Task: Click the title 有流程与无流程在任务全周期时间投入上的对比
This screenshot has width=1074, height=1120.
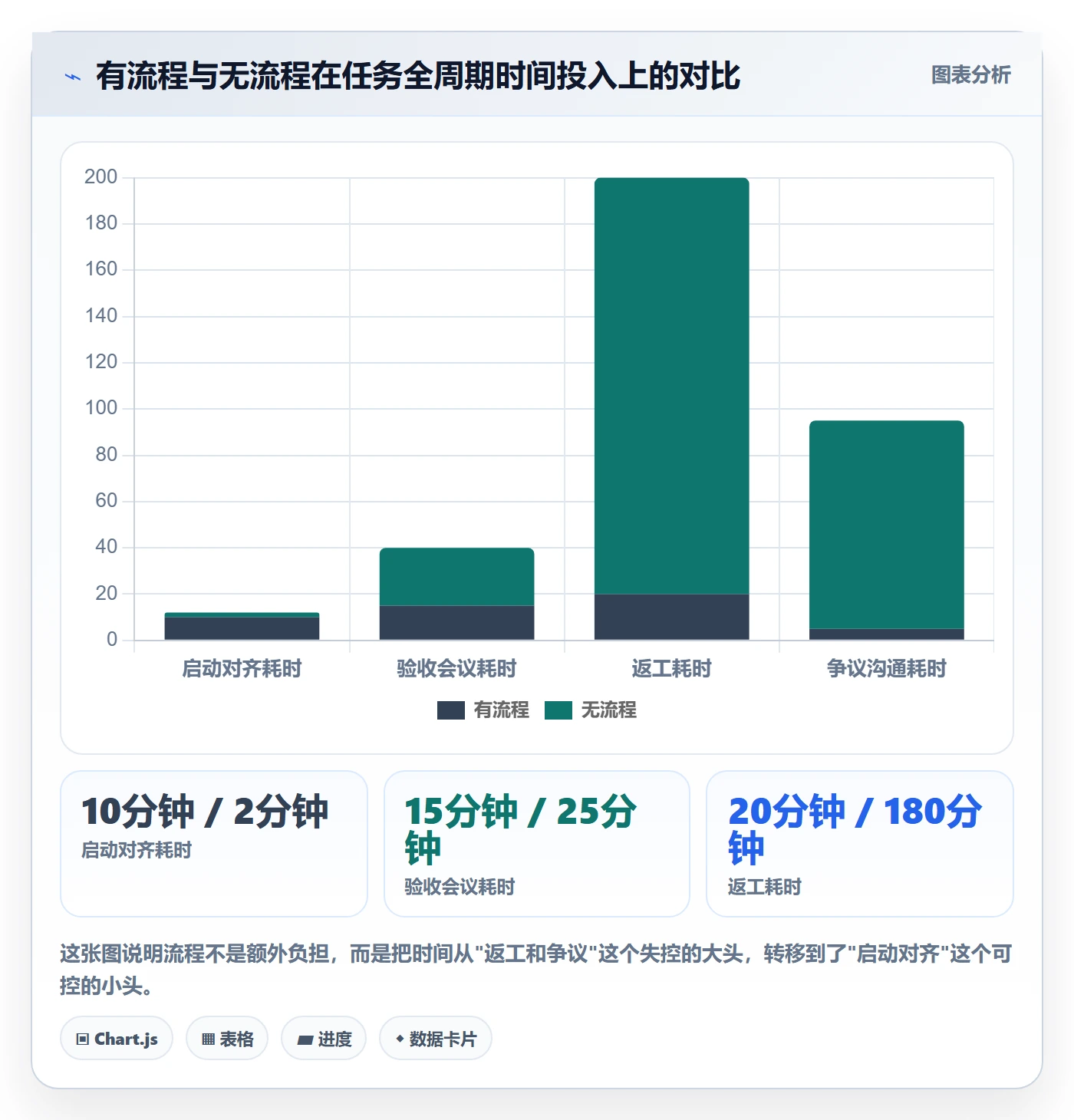Action: pyautogui.click(x=418, y=76)
